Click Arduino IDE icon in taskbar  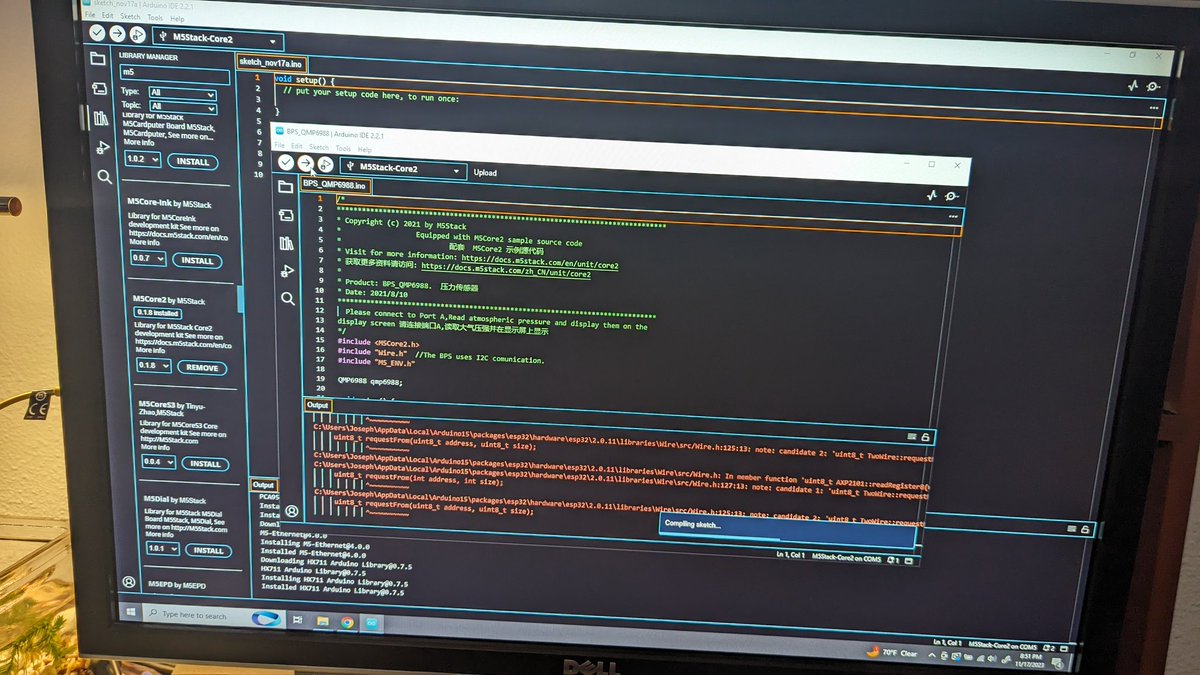(x=371, y=622)
